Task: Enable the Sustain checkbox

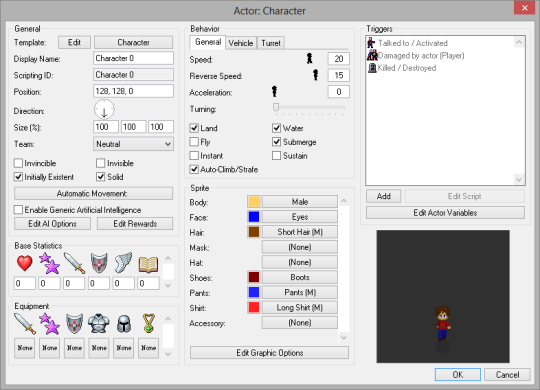Action: coord(277,156)
